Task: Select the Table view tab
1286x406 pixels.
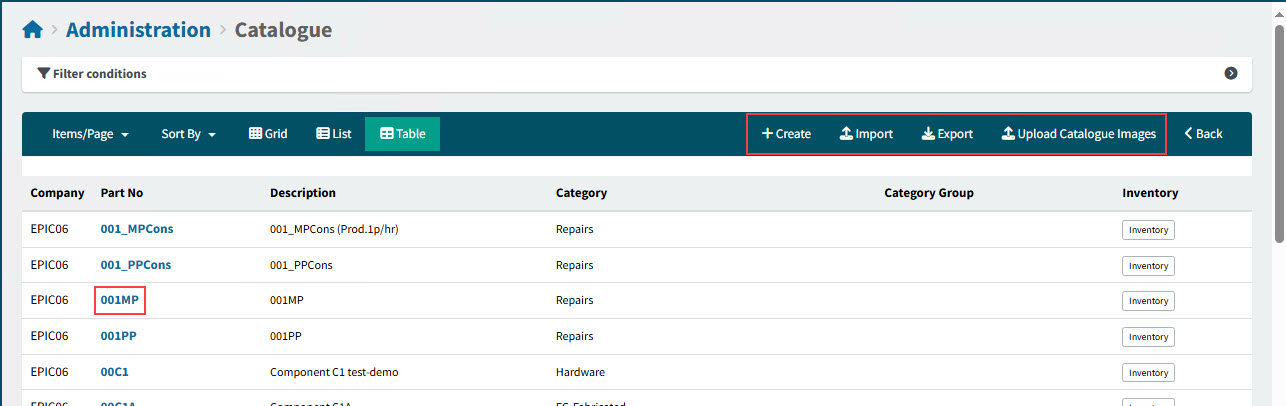Action: [402, 134]
